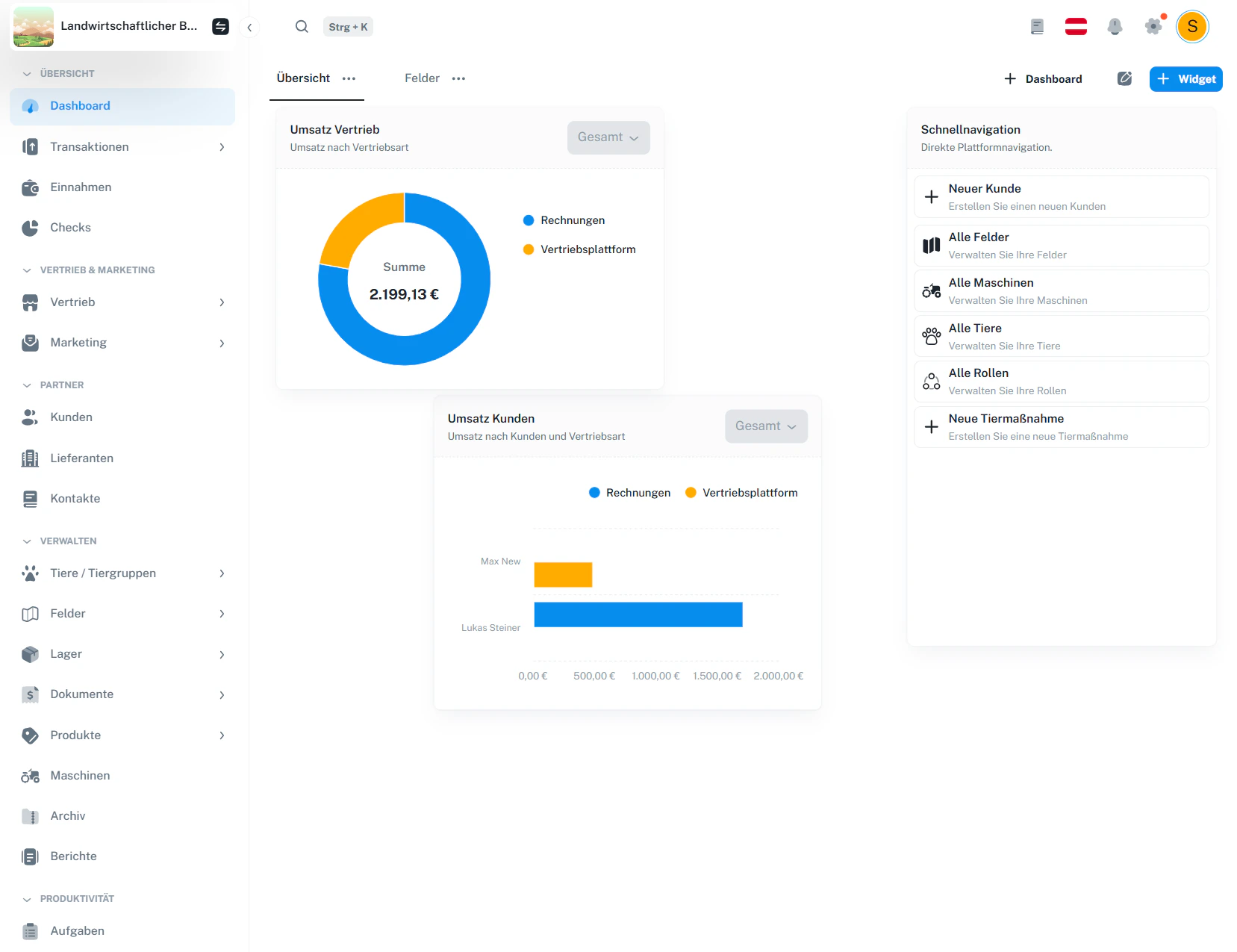Open the Lieferanten page
Screen dimensions: 1237x952
point(81,458)
